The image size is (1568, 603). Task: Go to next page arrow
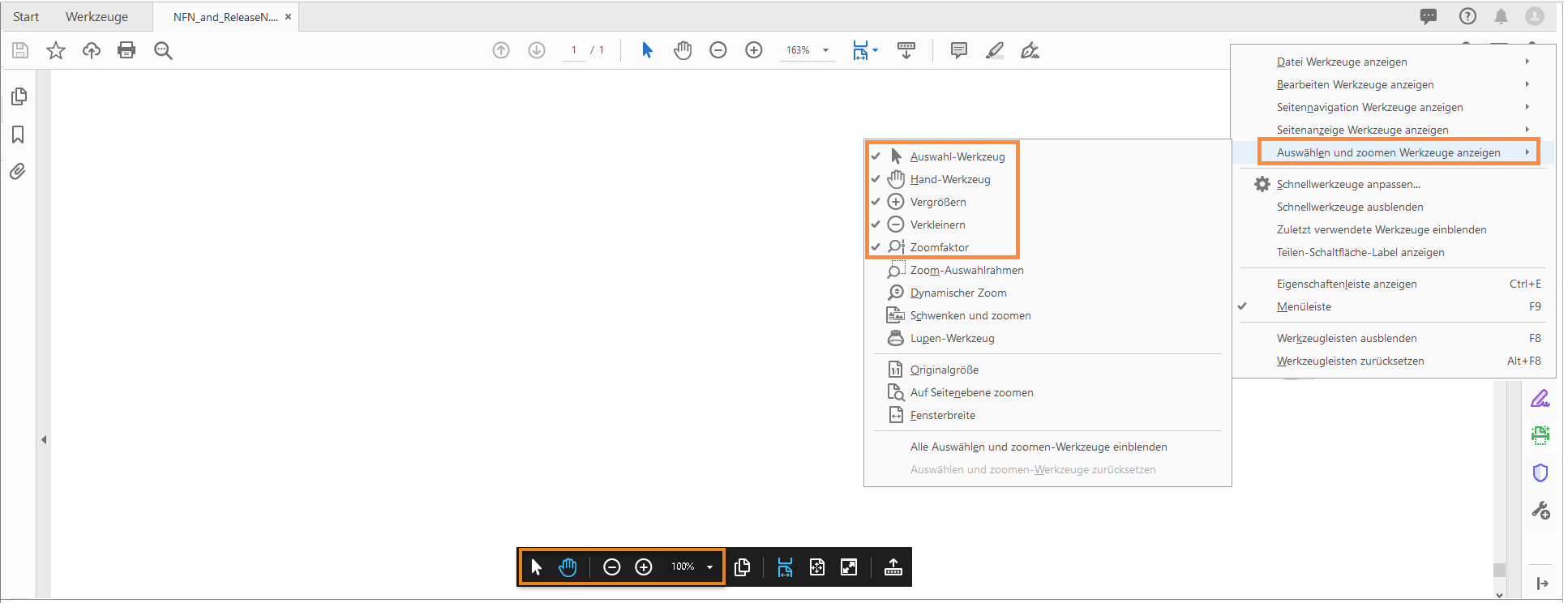(537, 50)
